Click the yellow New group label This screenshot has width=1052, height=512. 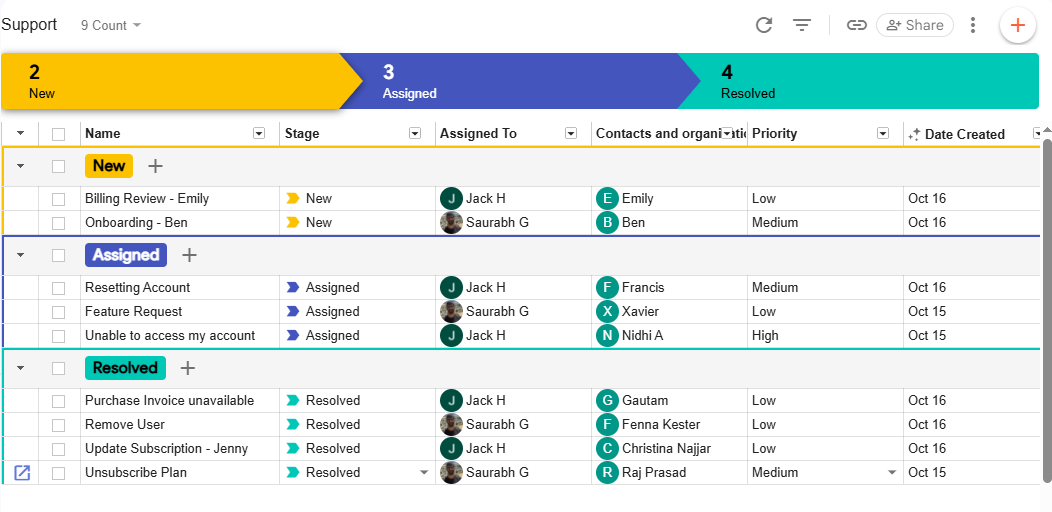pos(109,166)
